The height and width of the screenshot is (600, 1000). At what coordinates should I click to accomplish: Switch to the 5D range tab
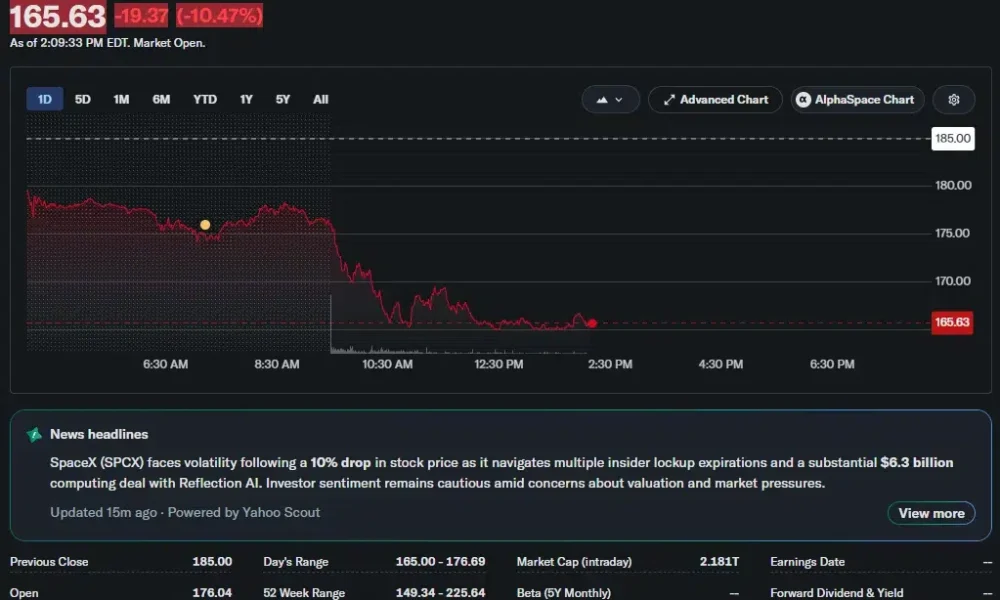tap(82, 99)
